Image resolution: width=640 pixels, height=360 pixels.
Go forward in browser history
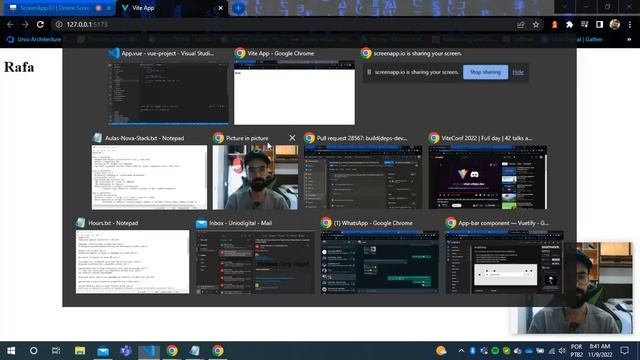pyautogui.click(x=25, y=24)
